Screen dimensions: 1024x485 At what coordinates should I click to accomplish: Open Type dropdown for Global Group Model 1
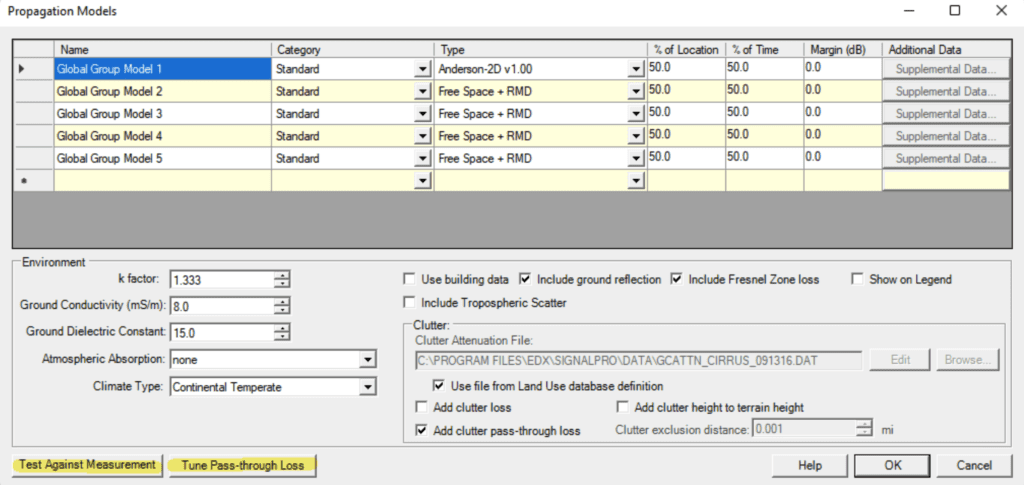pyautogui.click(x=635, y=70)
